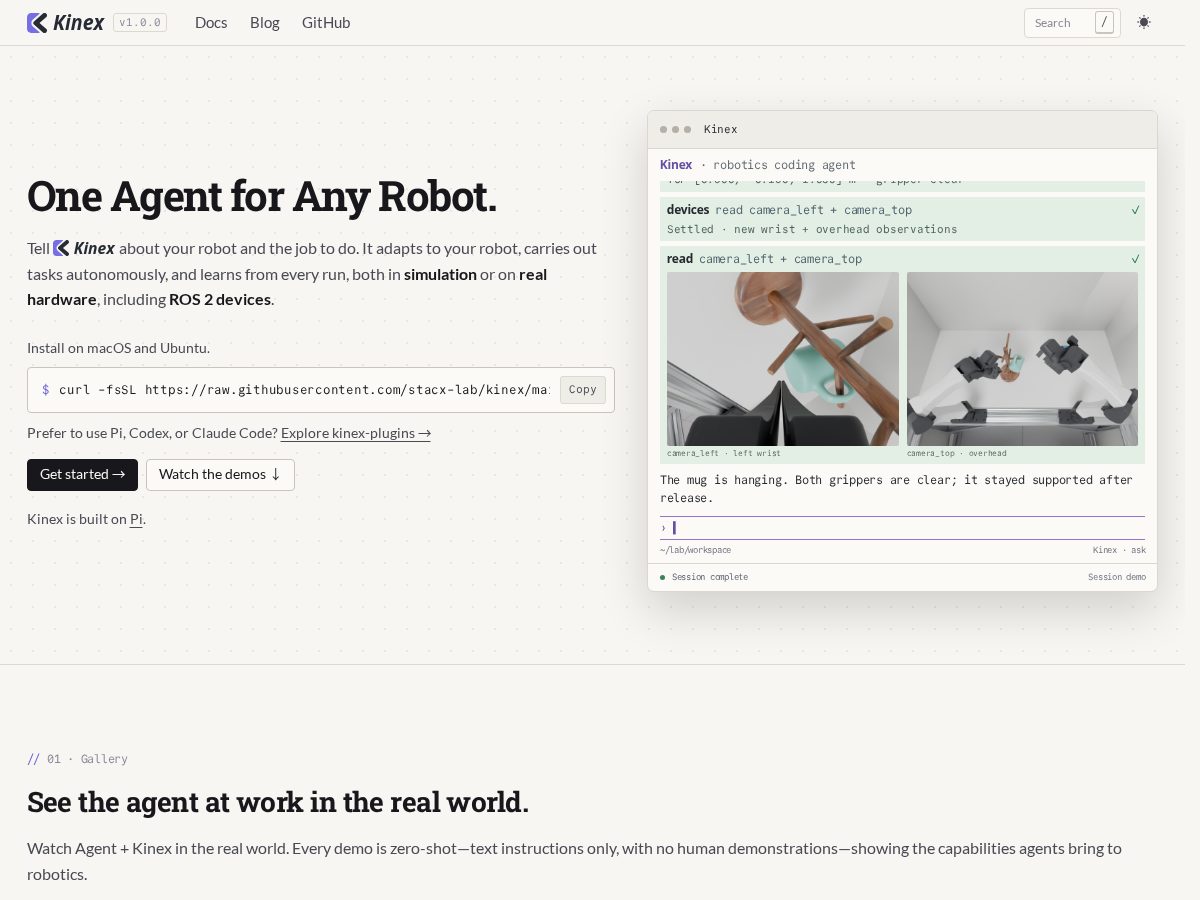The height and width of the screenshot is (900, 1200).
Task: Follow the Pi link
Action: (136, 519)
